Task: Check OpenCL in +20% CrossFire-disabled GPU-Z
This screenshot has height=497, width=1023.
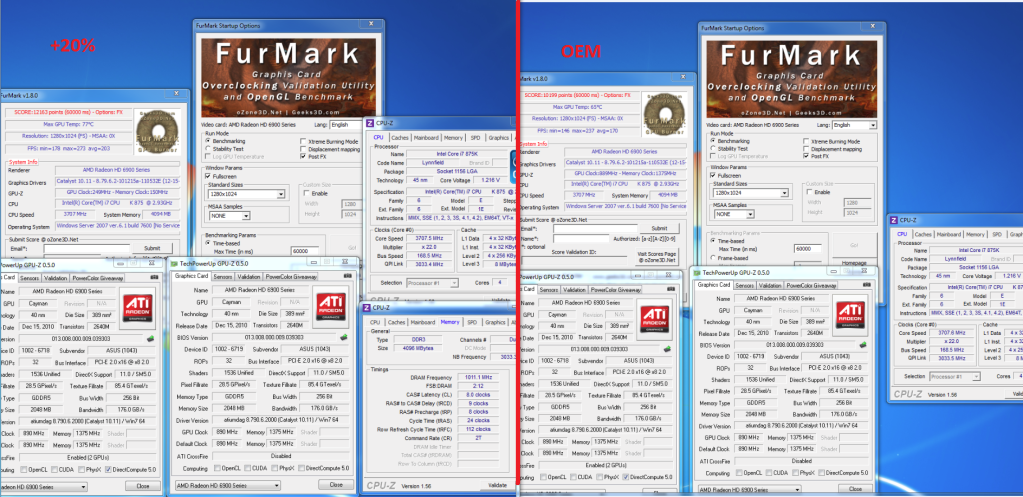Action: tap(217, 468)
